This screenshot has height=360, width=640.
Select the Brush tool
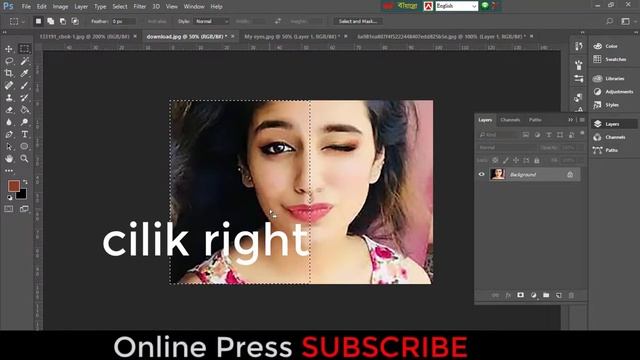click(24, 85)
